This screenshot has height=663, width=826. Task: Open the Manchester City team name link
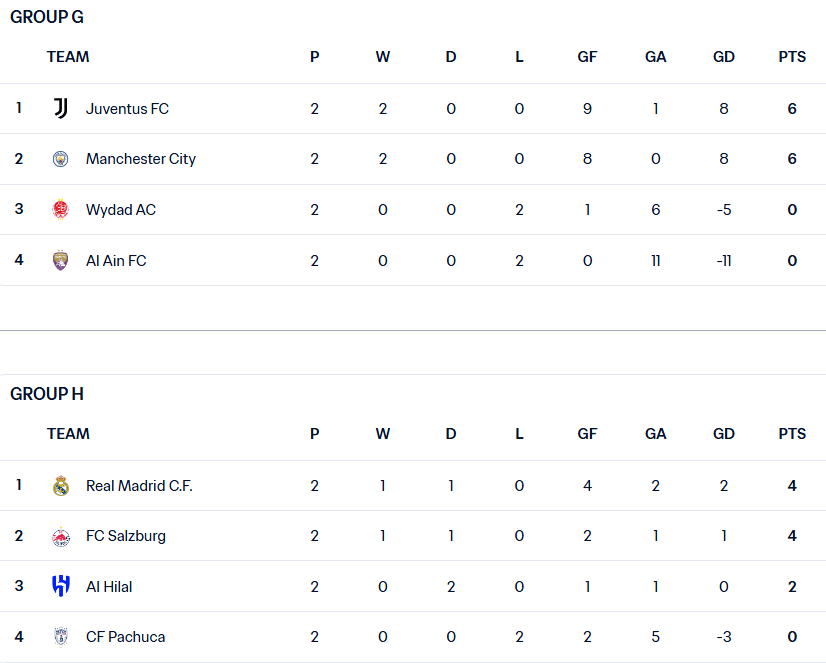pyautogui.click(x=140, y=159)
